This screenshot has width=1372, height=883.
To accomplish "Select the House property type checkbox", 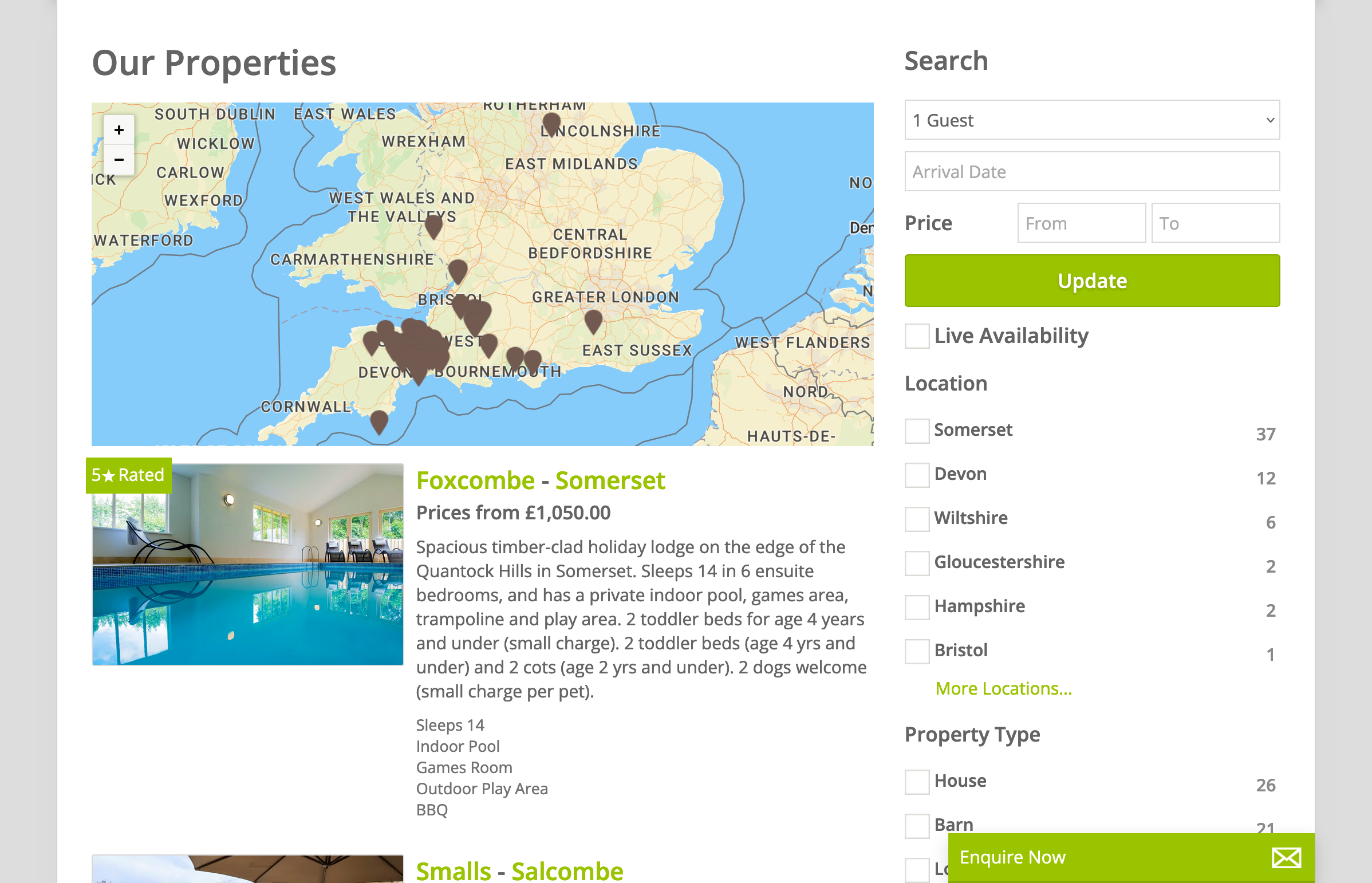I will 917,782.
